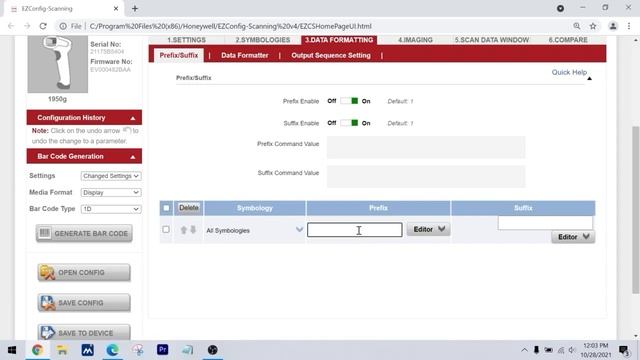The width and height of the screenshot is (640, 360).
Task: Check the All Symbologies row checkbox
Action: 166,229
